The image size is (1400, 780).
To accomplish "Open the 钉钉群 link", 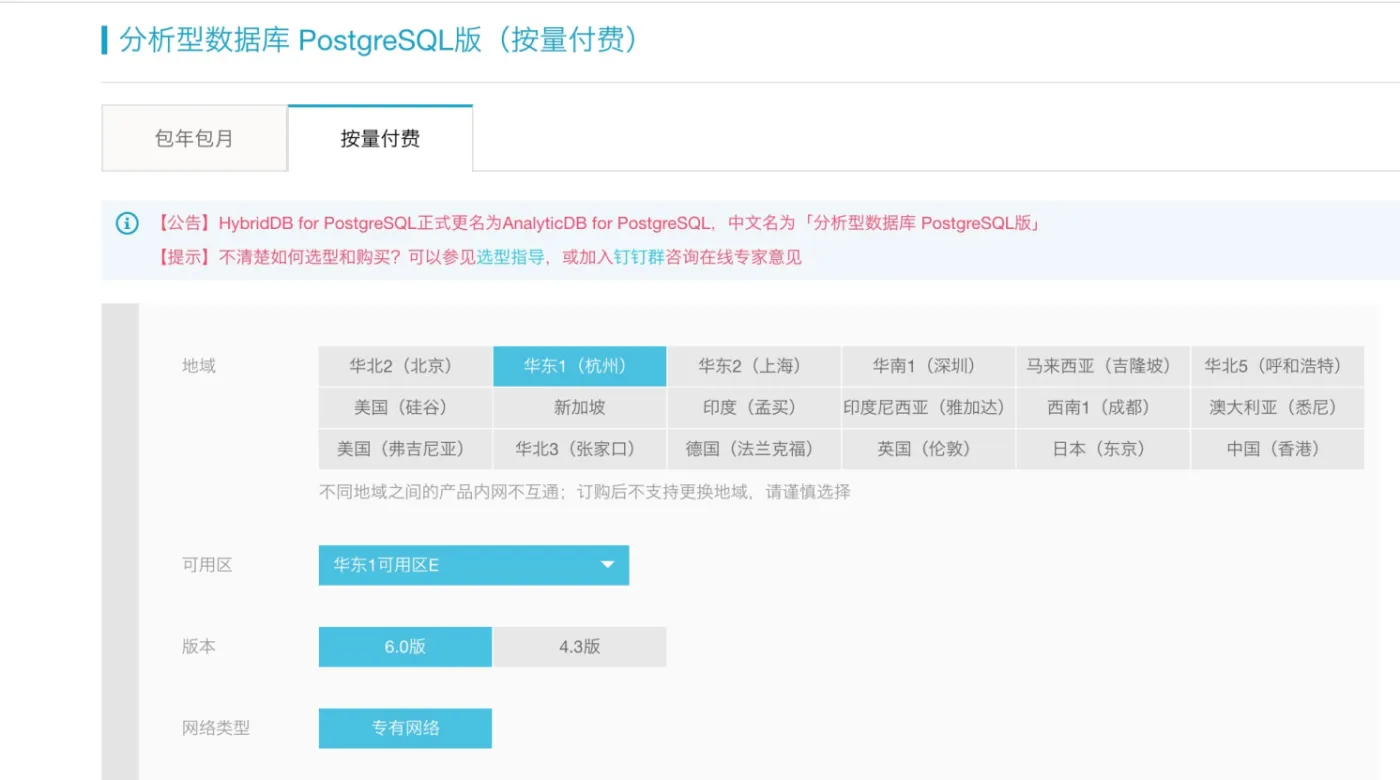I will pyautogui.click(x=639, y=257).
